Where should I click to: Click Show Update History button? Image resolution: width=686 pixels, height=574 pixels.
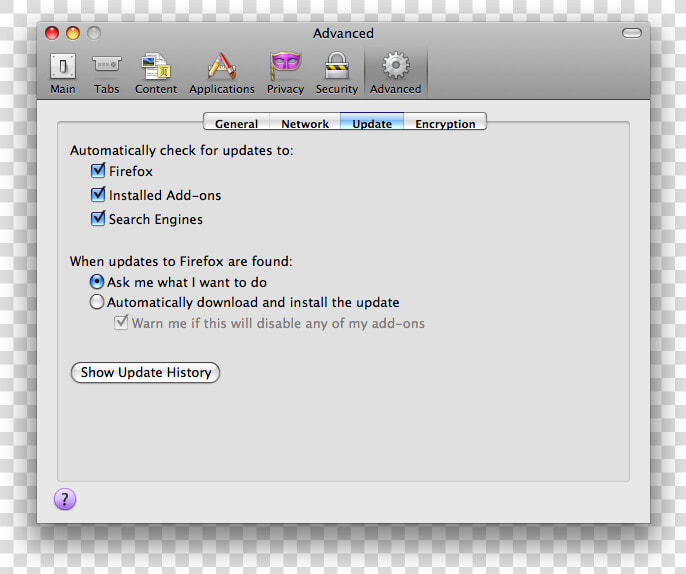pos(145,372)
